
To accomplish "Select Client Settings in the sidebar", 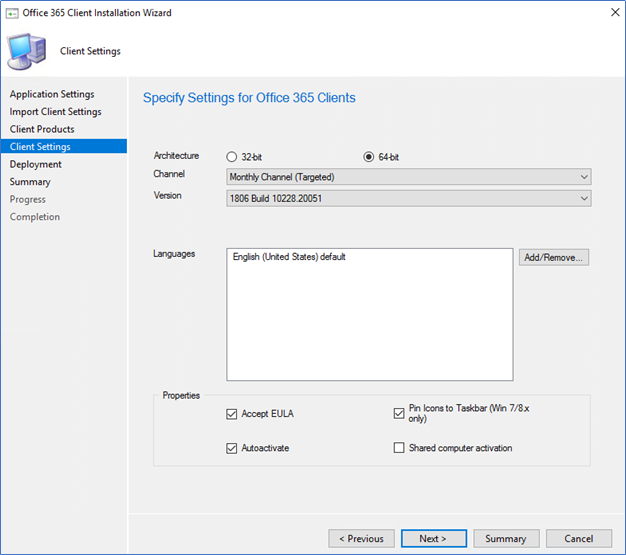I will click(64, 147).
